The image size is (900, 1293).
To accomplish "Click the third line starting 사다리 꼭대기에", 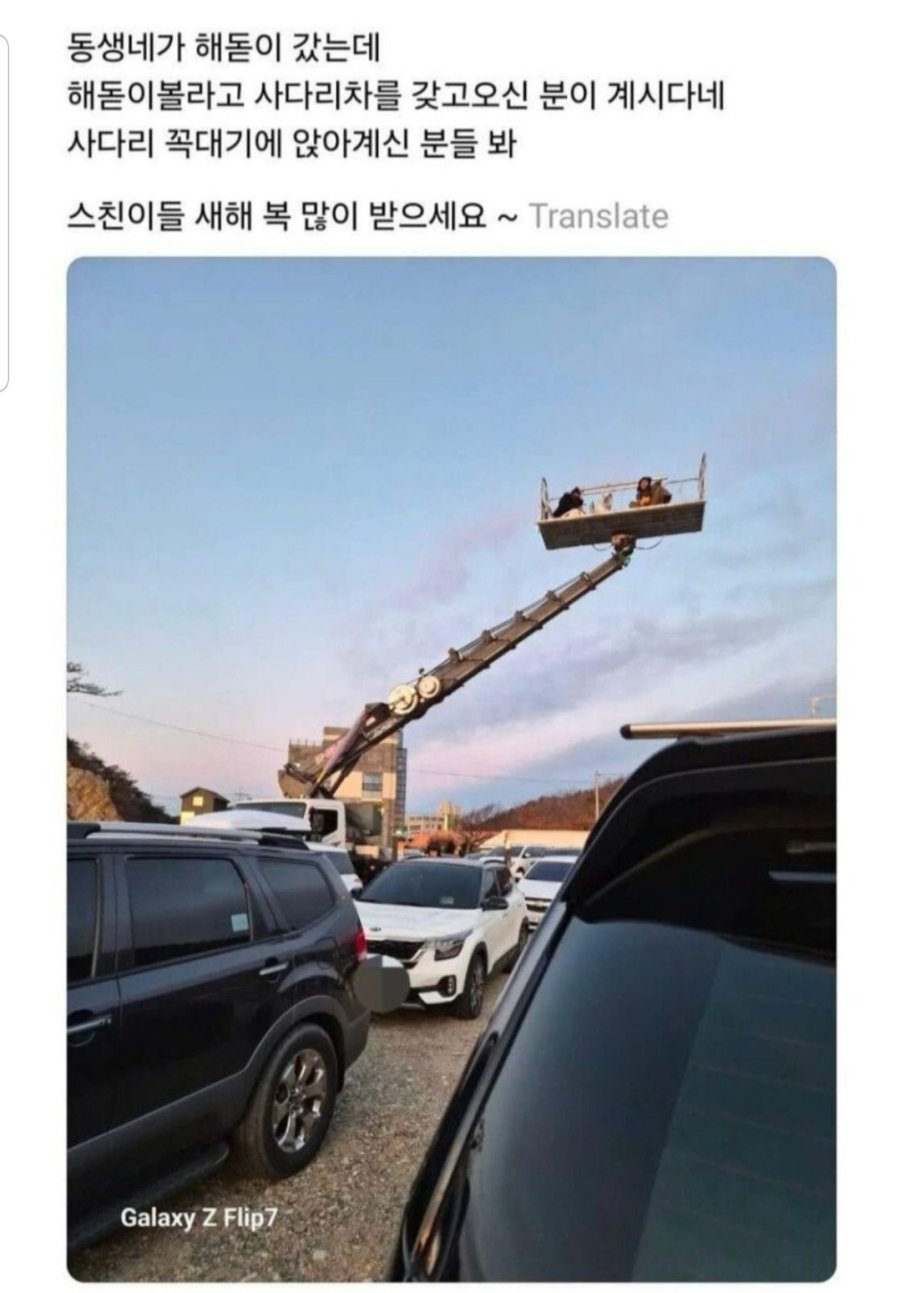I will coord(291,144).
